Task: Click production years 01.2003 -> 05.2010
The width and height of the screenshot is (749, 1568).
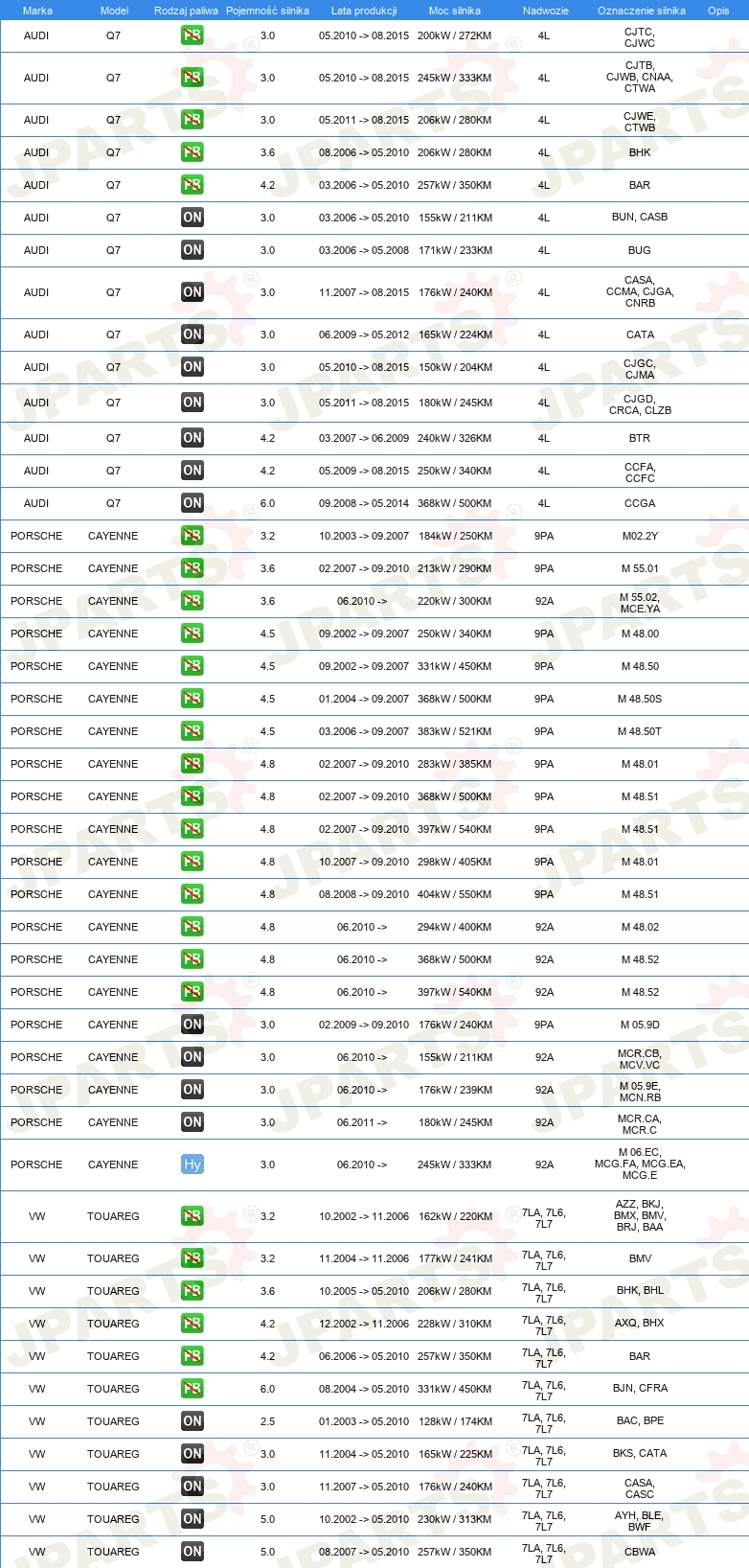Action: [364, 1421]
